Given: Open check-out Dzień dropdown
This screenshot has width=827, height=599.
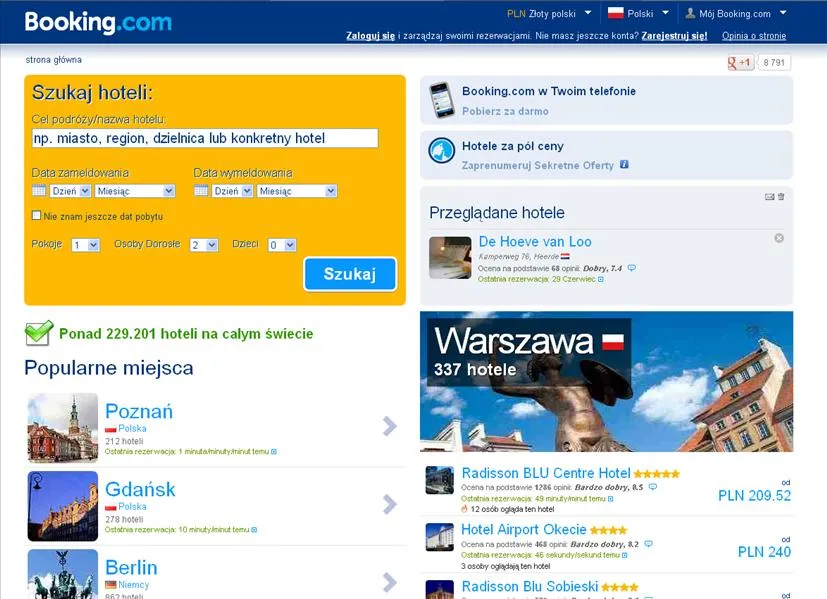Looking at the screenshot, I should (233, 191).
